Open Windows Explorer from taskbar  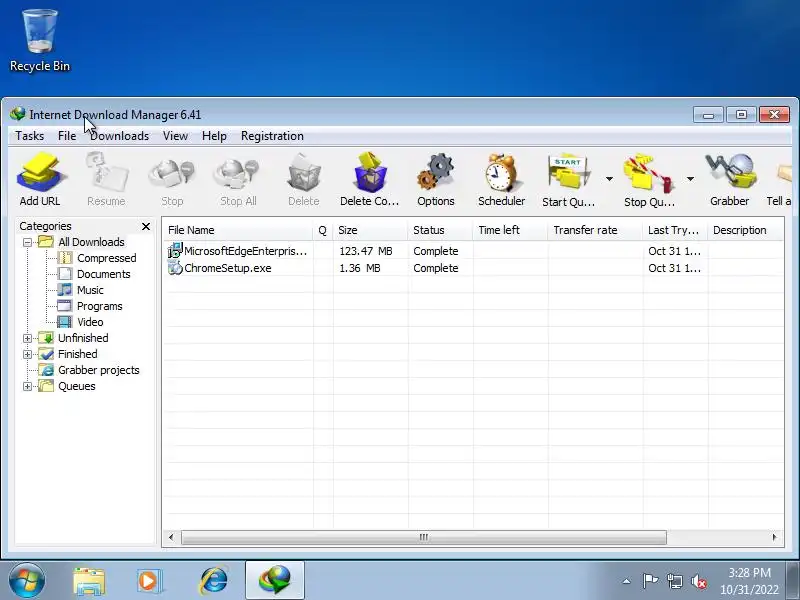click(x=89, y=581)
